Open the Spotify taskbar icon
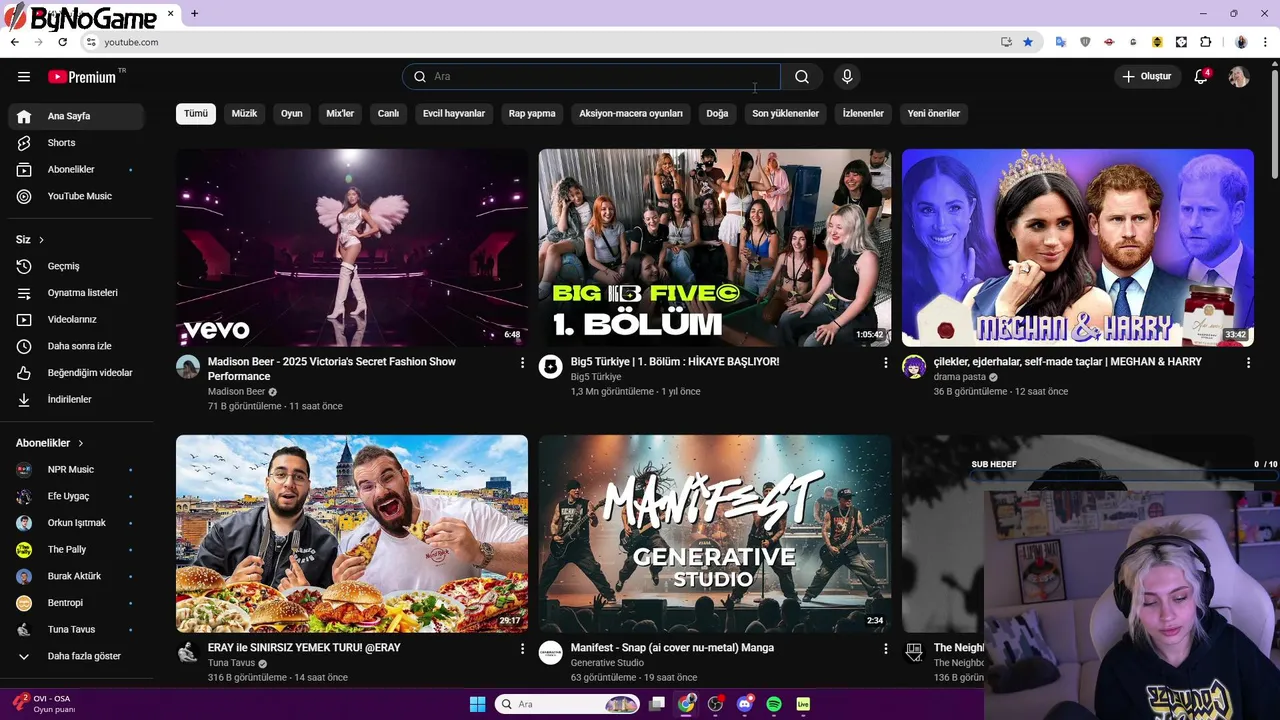Screen dimensions: 1280x720 pos(774,704)
